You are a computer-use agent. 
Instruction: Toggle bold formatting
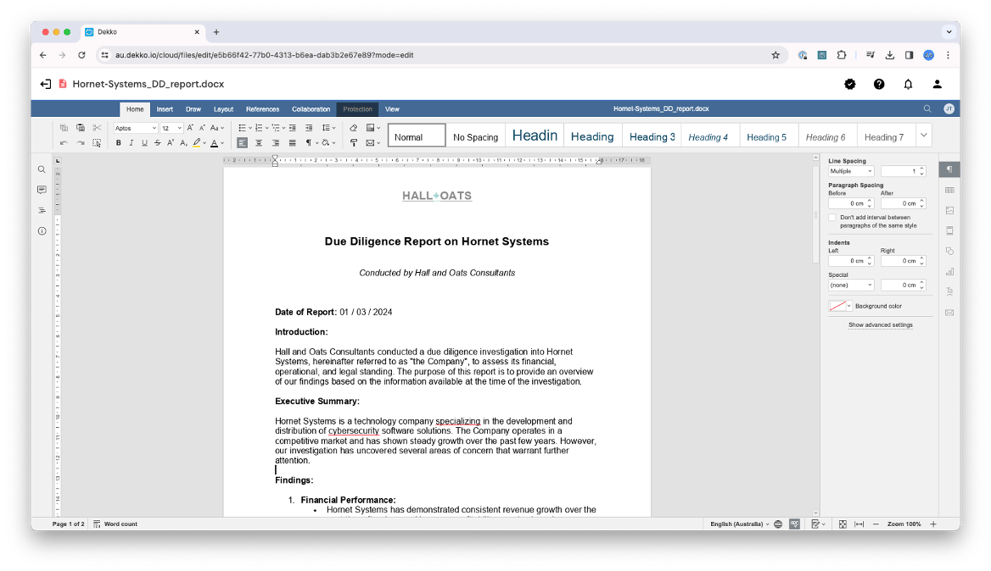[118, 143]
